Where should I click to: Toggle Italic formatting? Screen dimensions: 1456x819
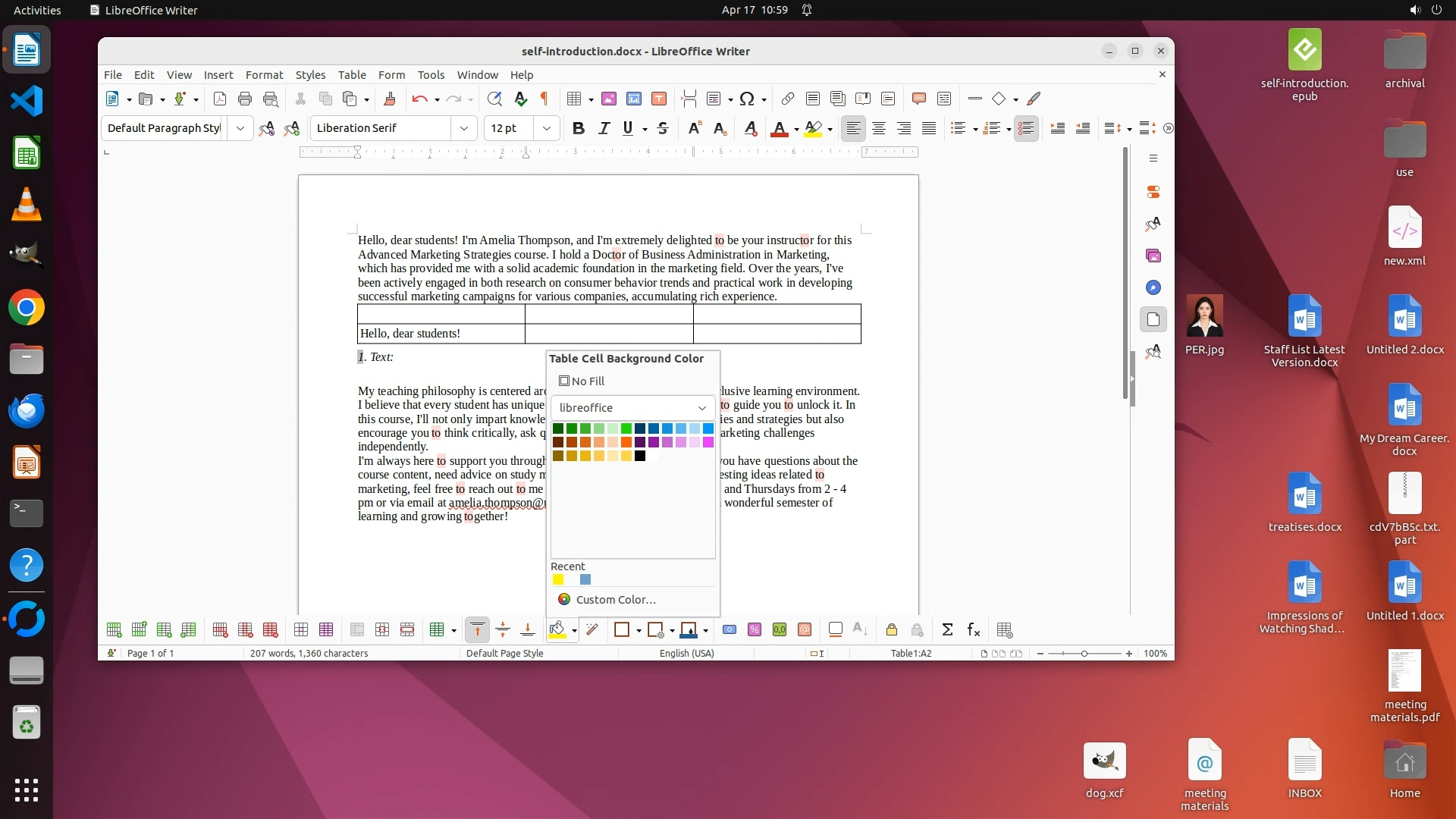(x=604, y=128)
